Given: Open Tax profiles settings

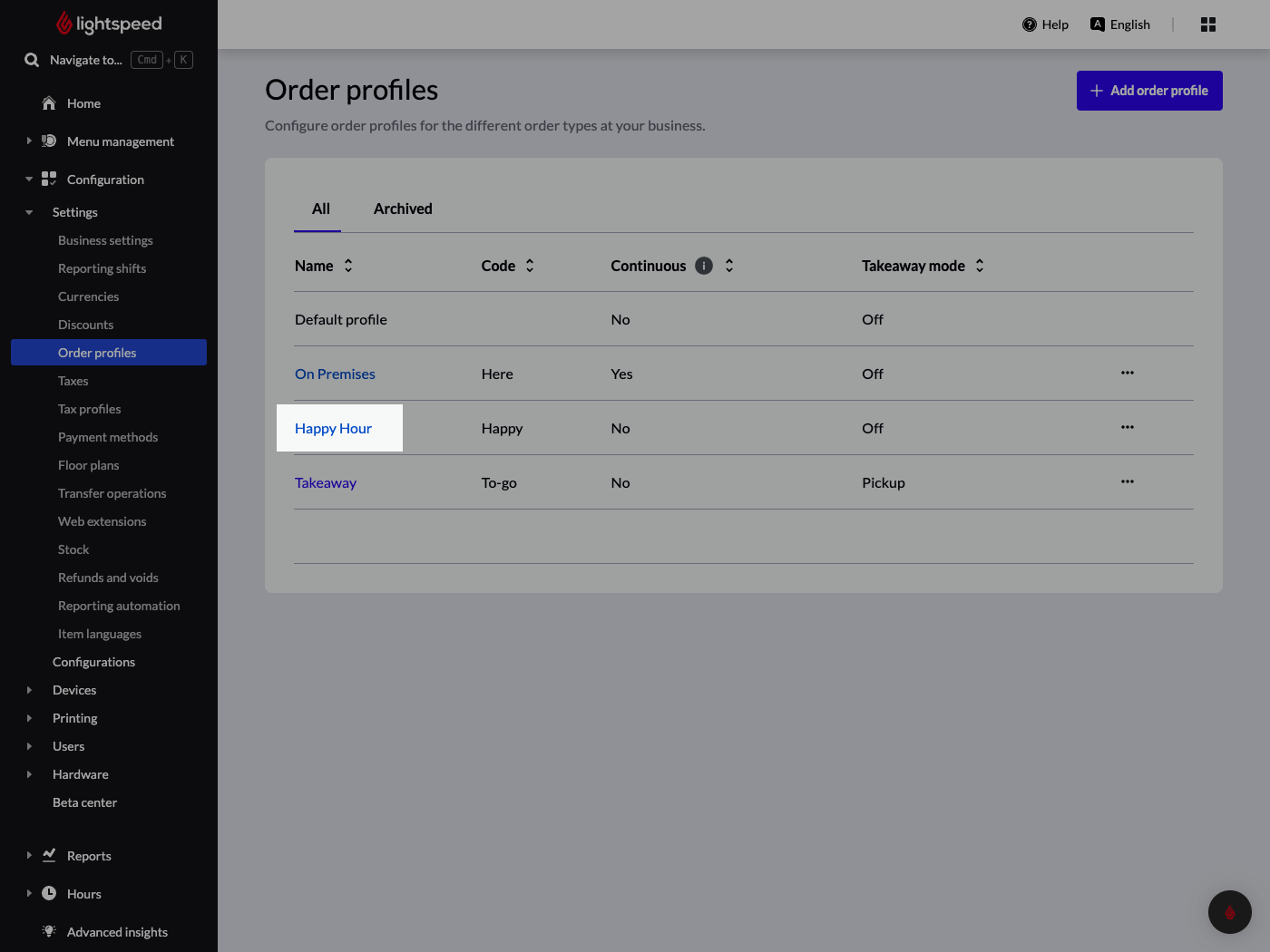Looking at the screenshot, I should (x=89, y=409).
